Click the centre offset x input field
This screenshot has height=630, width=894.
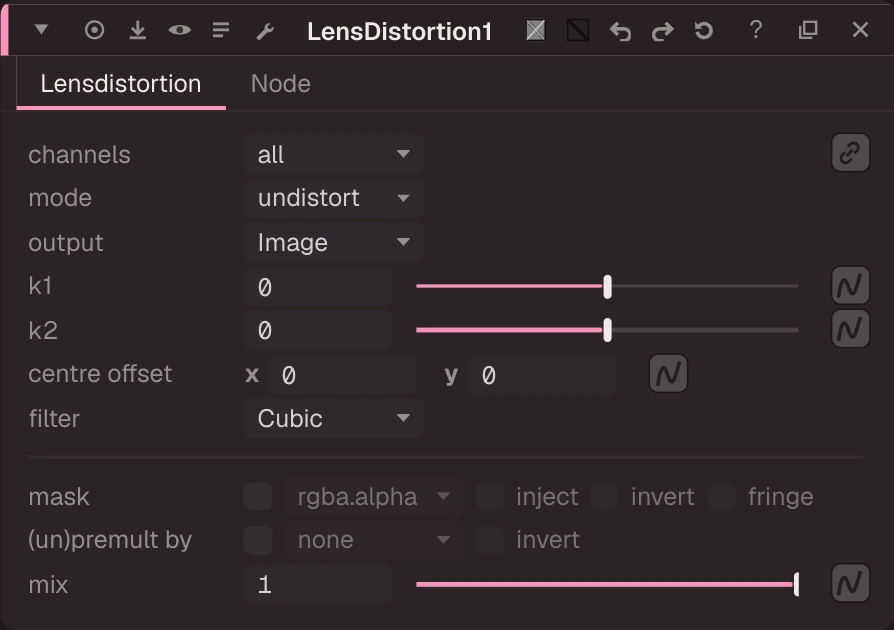tap(342, 375)
